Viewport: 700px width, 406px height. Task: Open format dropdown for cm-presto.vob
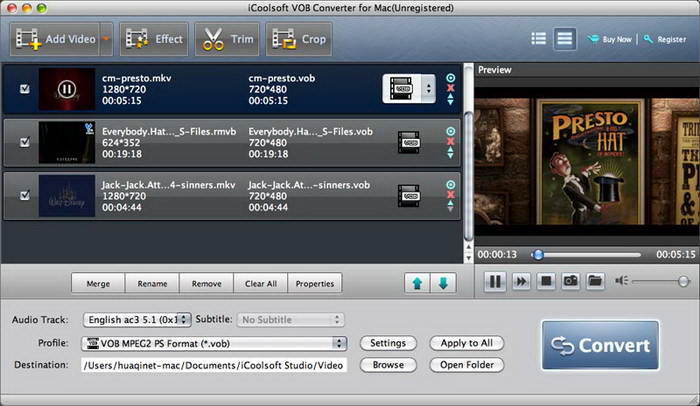pos(408,88)
